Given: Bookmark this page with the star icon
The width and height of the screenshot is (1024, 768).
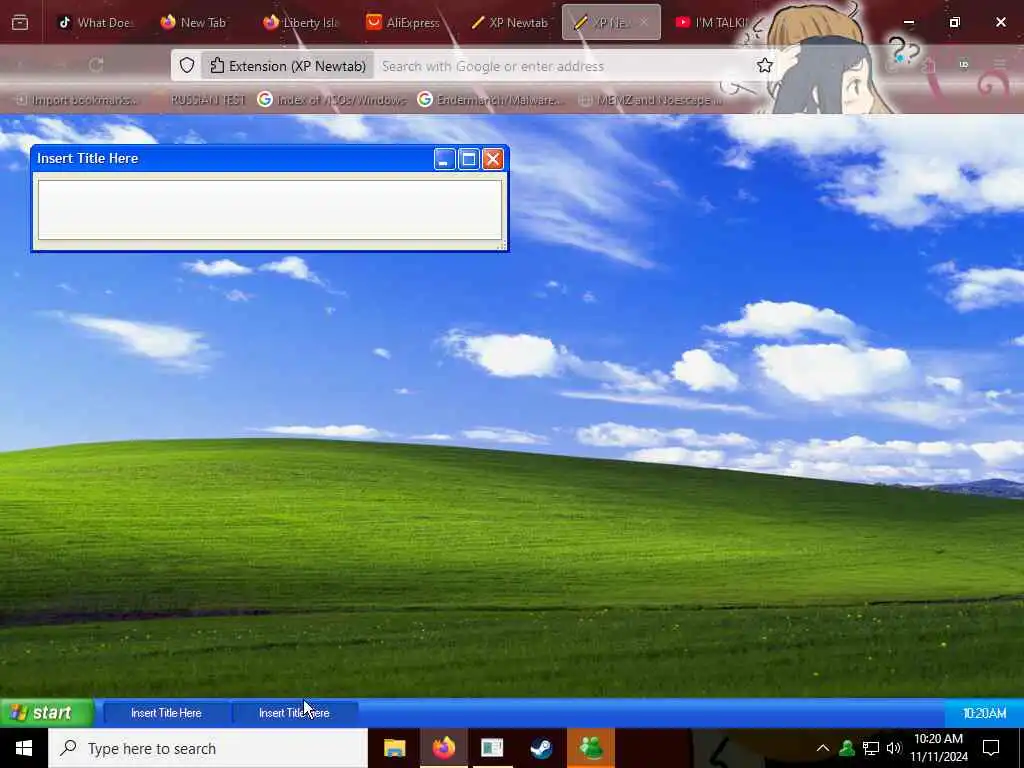Looking at the screenshot, I should 765,65.
